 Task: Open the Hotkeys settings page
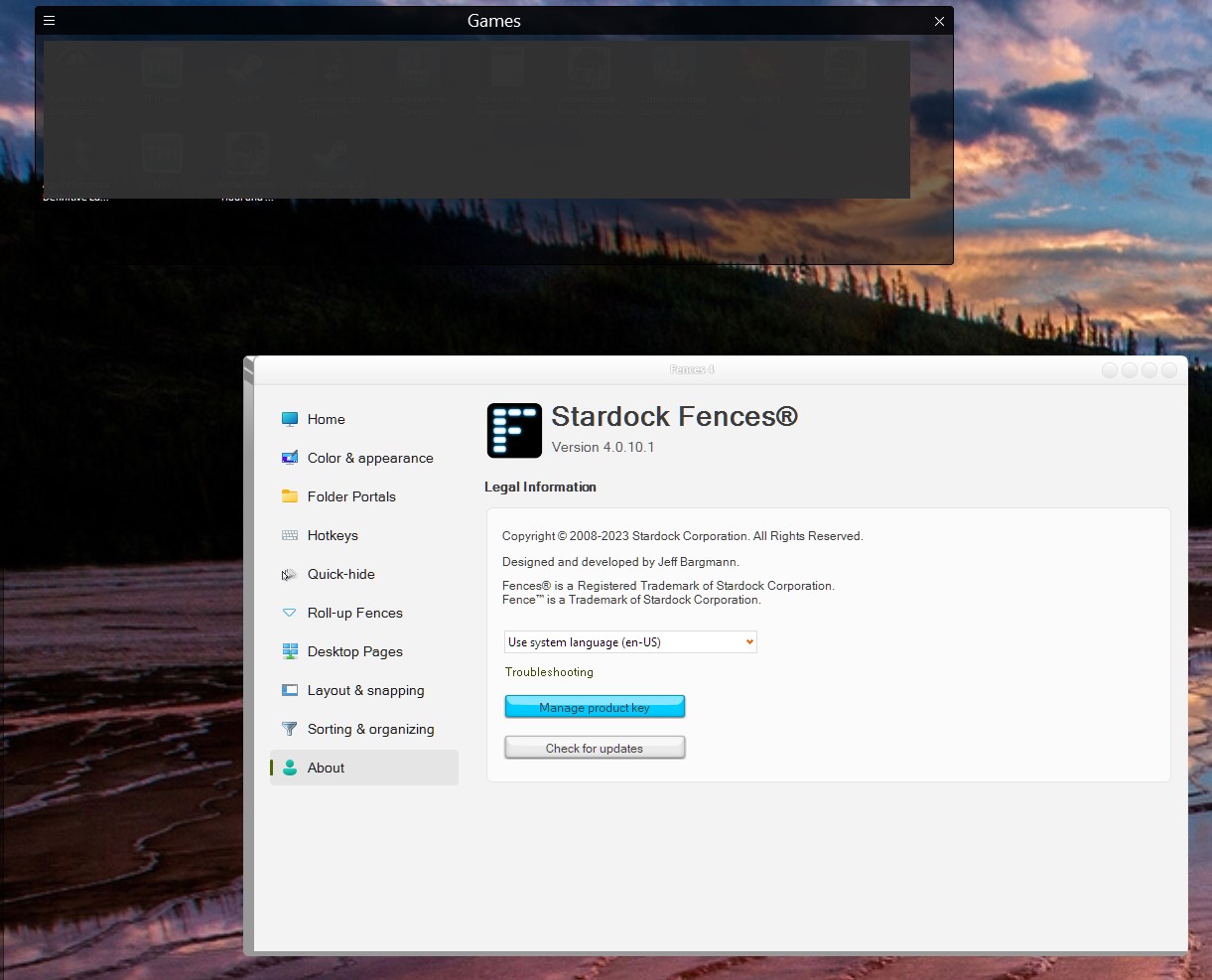click(x=364, y=535)
